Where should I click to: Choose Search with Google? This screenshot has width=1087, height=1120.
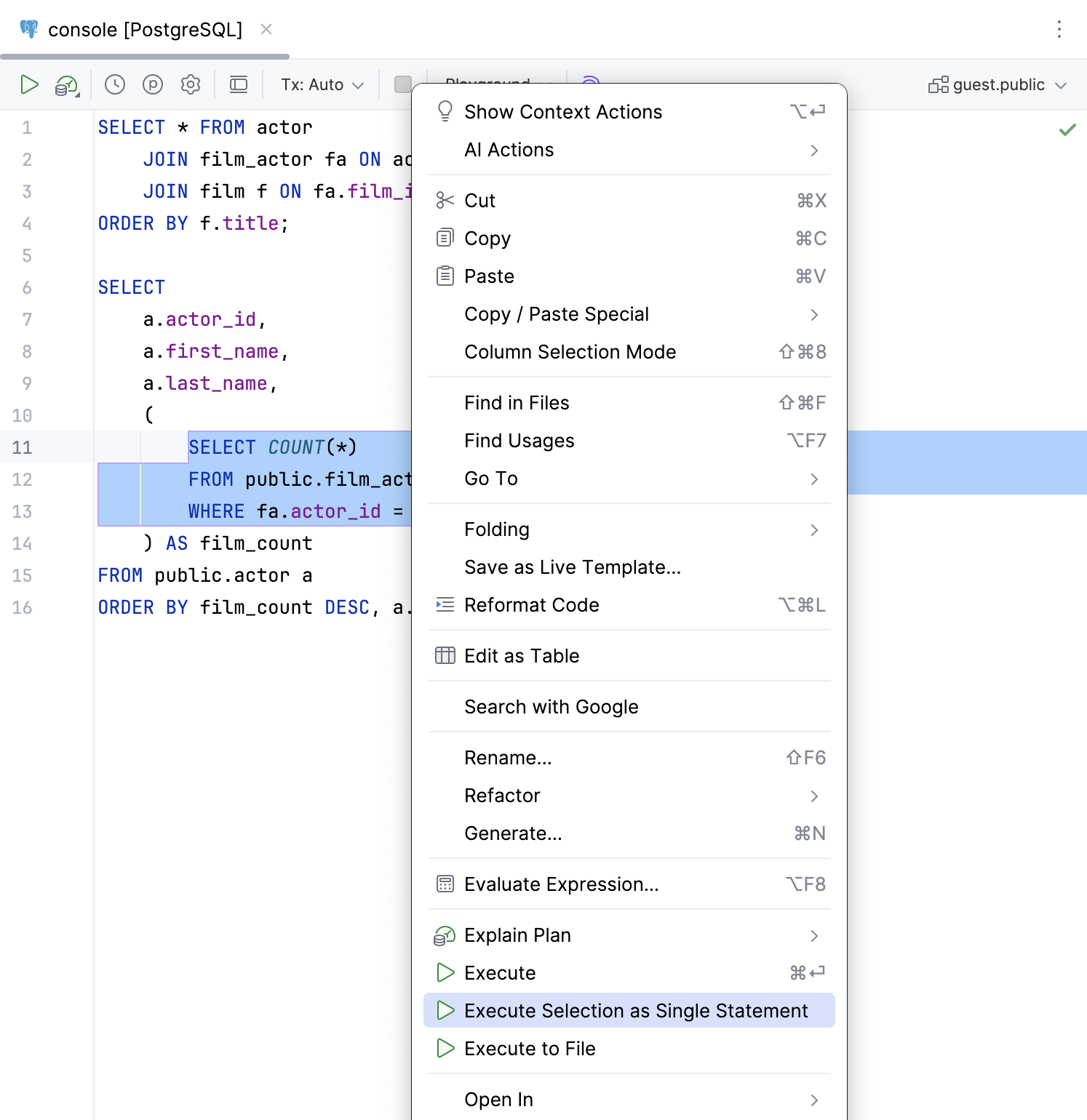coord(552,706)
